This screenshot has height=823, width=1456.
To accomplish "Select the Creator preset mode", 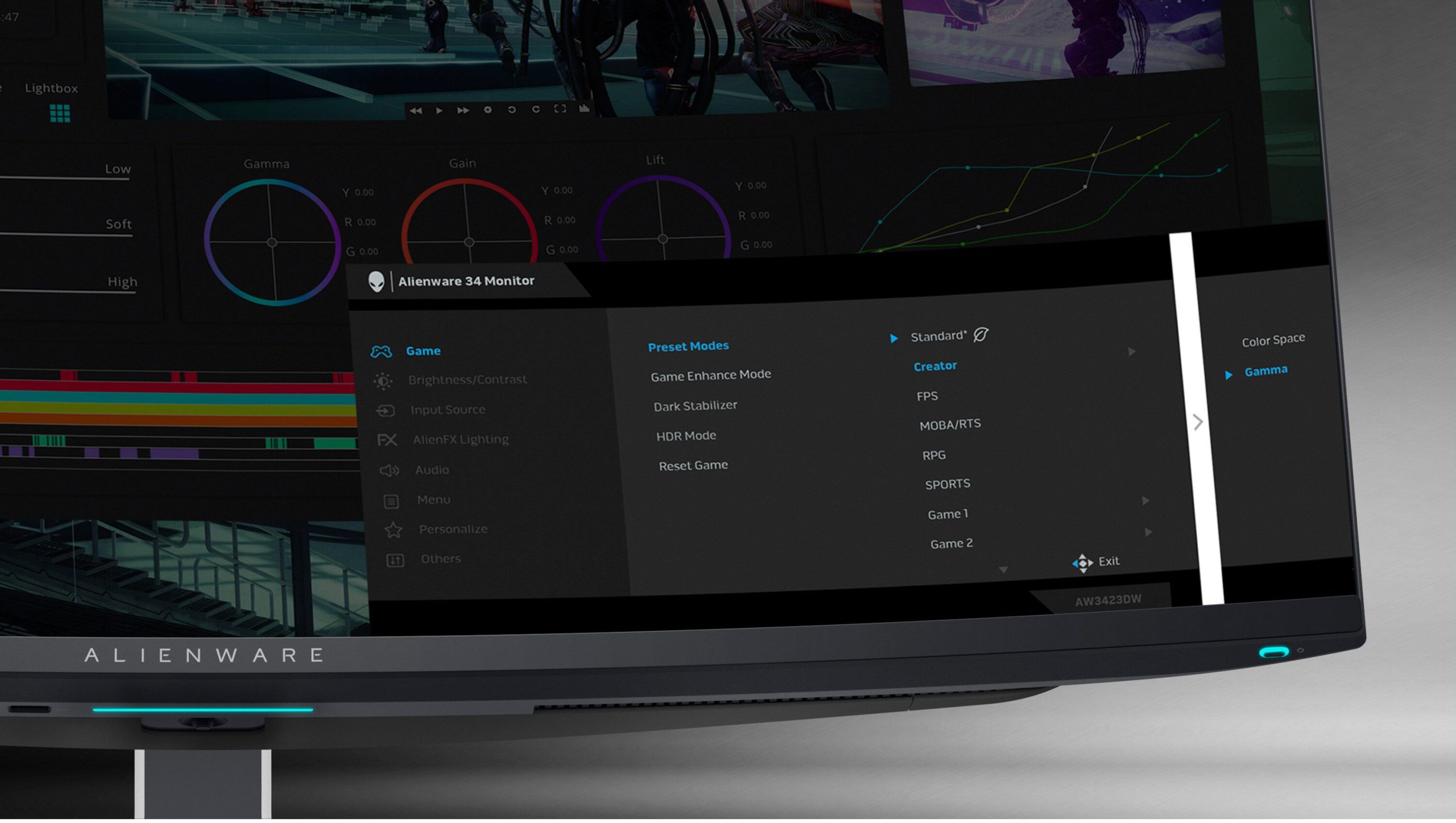I will click(935, 365).
